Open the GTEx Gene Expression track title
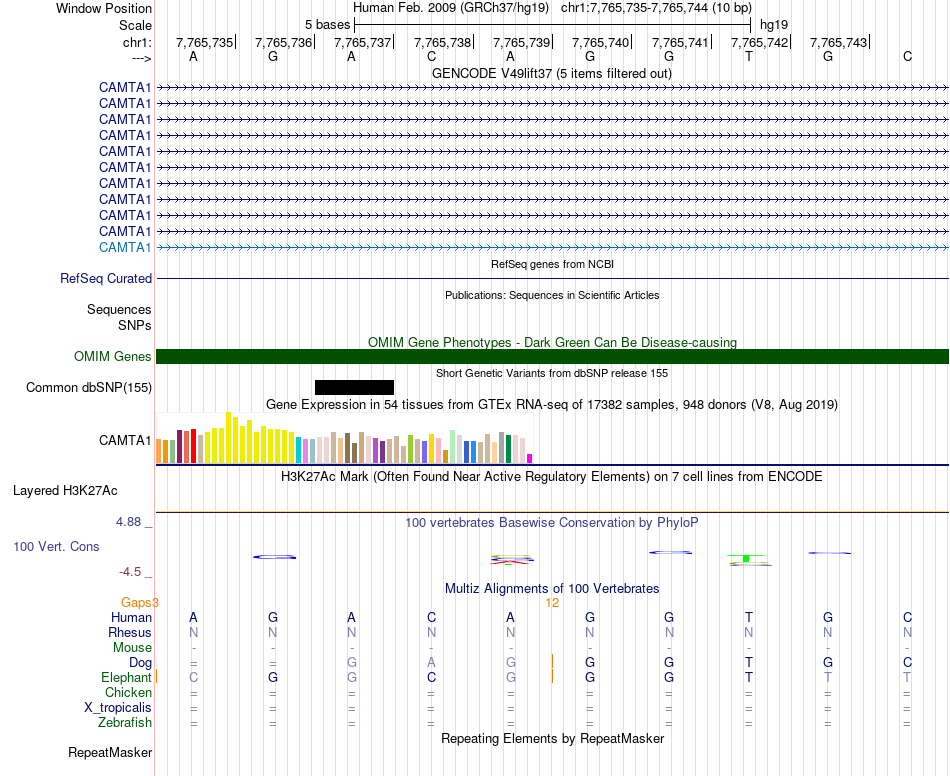 pyautogui.click(x=551, y=404)
